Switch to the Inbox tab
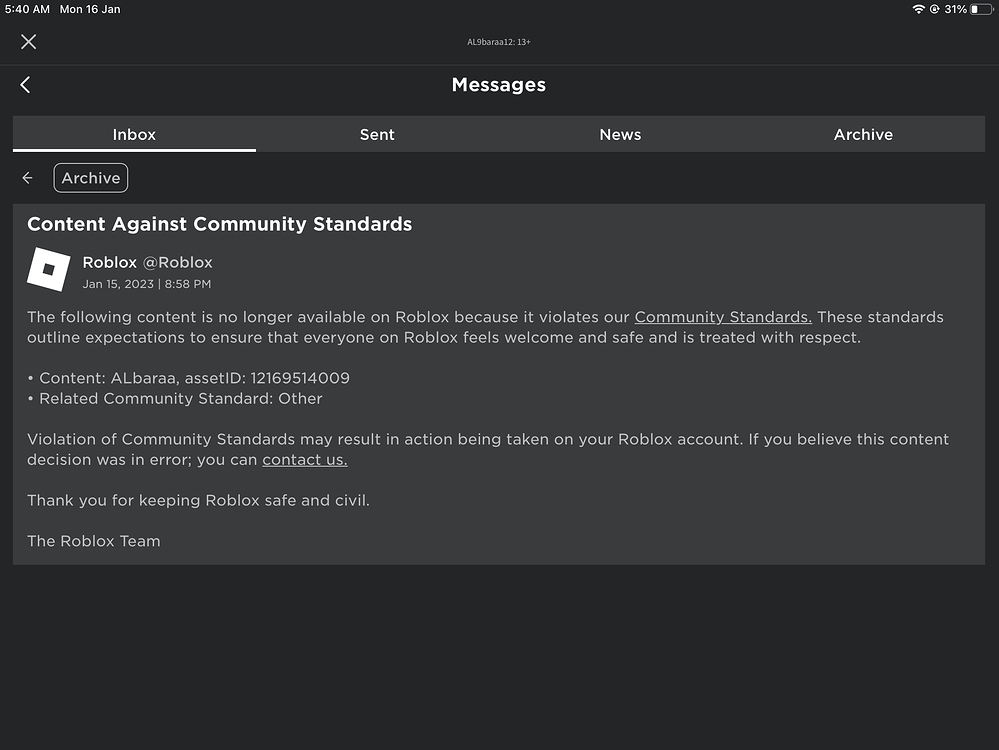 point(134,134)
